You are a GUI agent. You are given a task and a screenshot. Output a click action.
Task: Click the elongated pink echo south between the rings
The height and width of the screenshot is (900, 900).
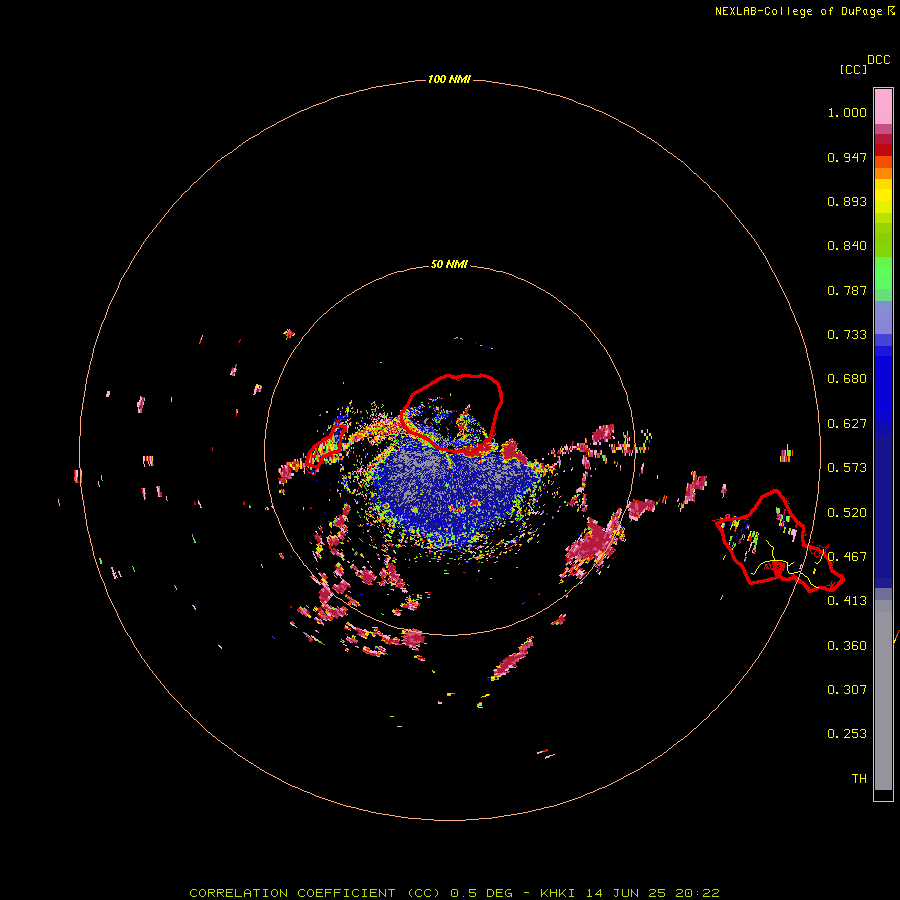pyautogui.click(x=512, y=659)
